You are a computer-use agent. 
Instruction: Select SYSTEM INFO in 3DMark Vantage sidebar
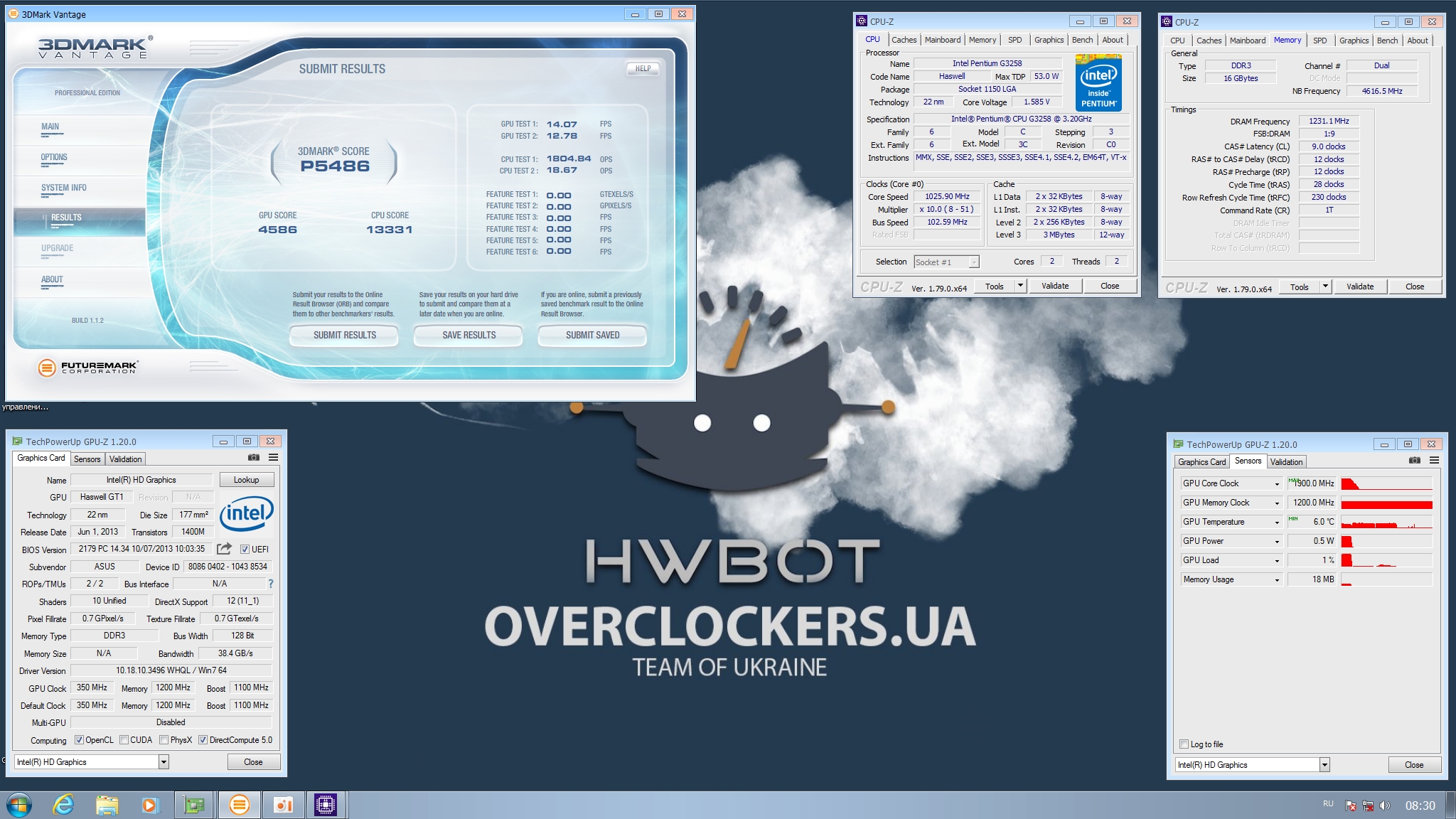point(64,188)
